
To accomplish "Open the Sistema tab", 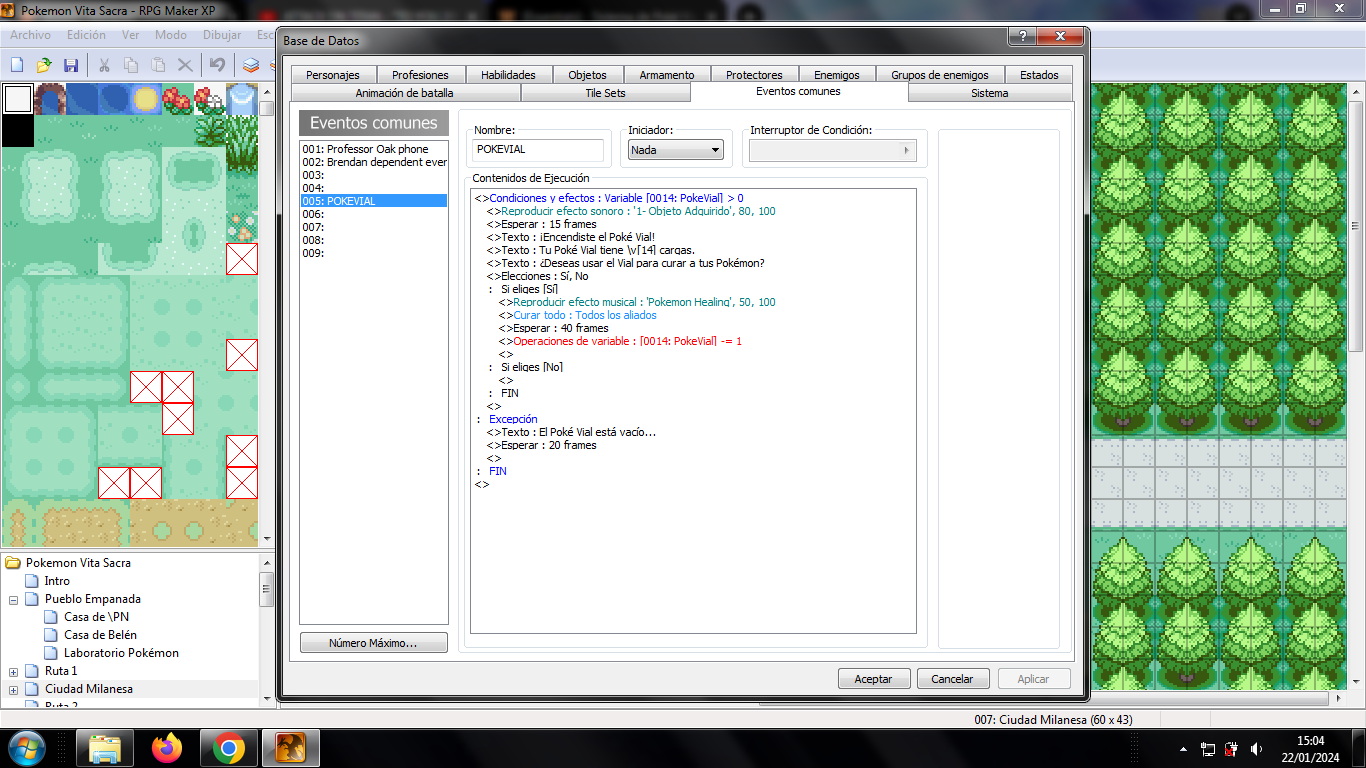I will (x=989, y=93).
